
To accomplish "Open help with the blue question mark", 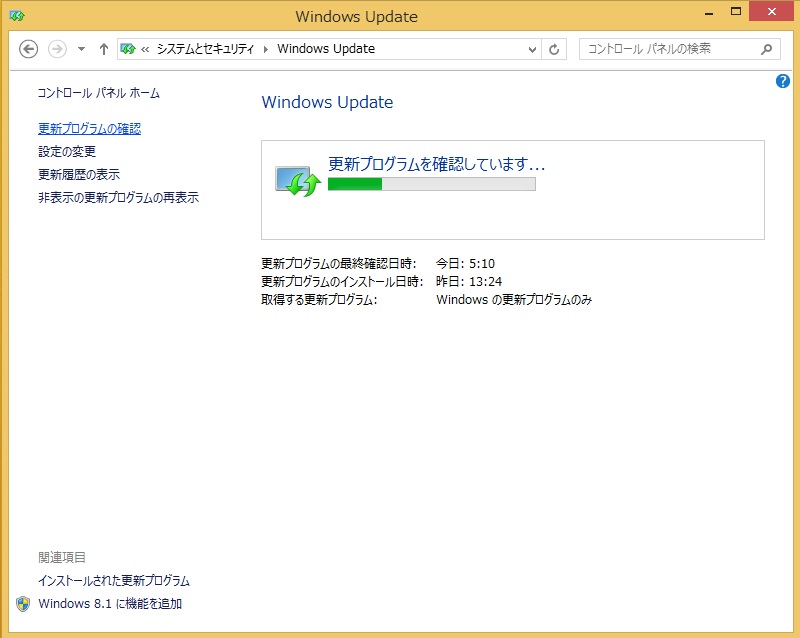I will click(x=783, y=81).
